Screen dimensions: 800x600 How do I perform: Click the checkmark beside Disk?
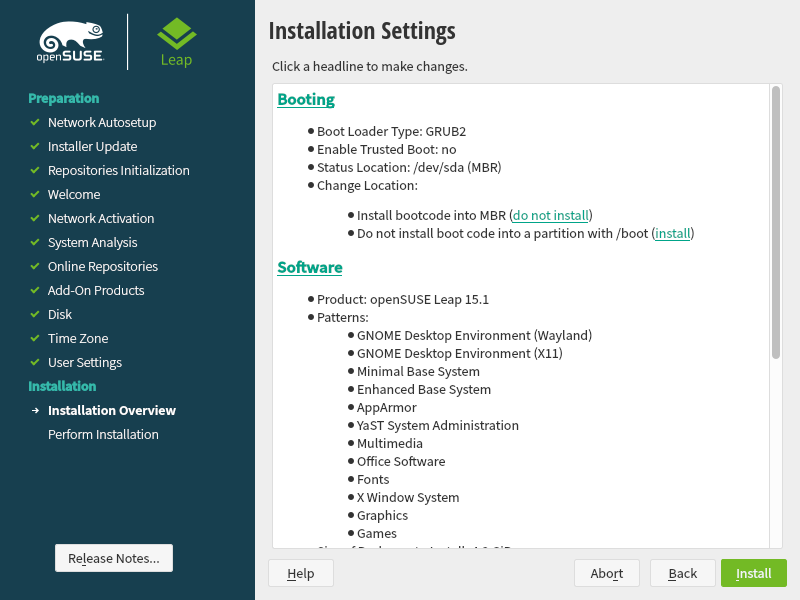coord(35,314)
